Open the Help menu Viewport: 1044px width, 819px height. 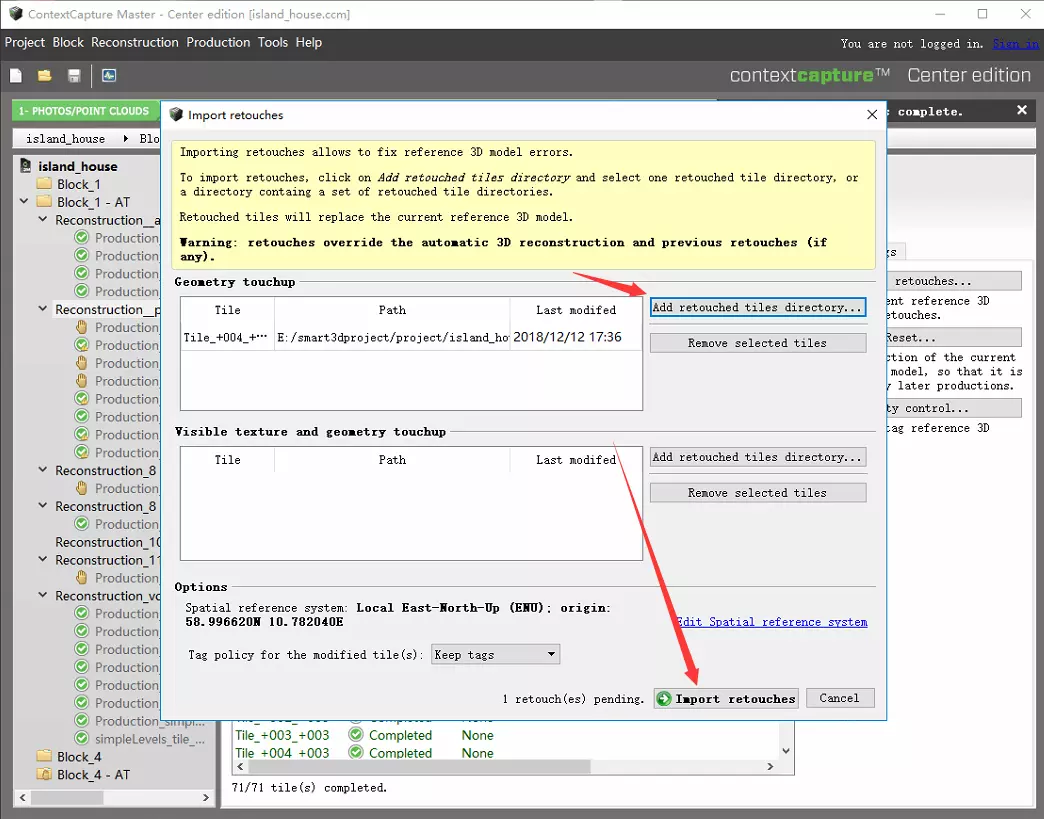pos(308,42)
